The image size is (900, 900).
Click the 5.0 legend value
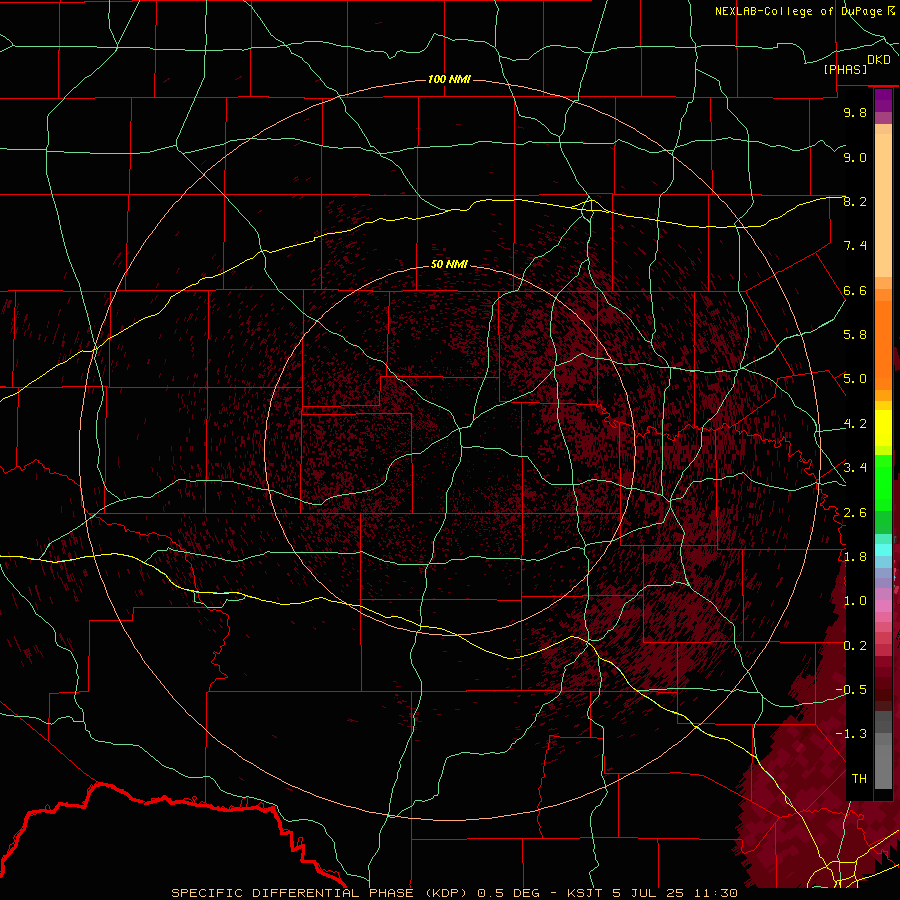point(855,379)
